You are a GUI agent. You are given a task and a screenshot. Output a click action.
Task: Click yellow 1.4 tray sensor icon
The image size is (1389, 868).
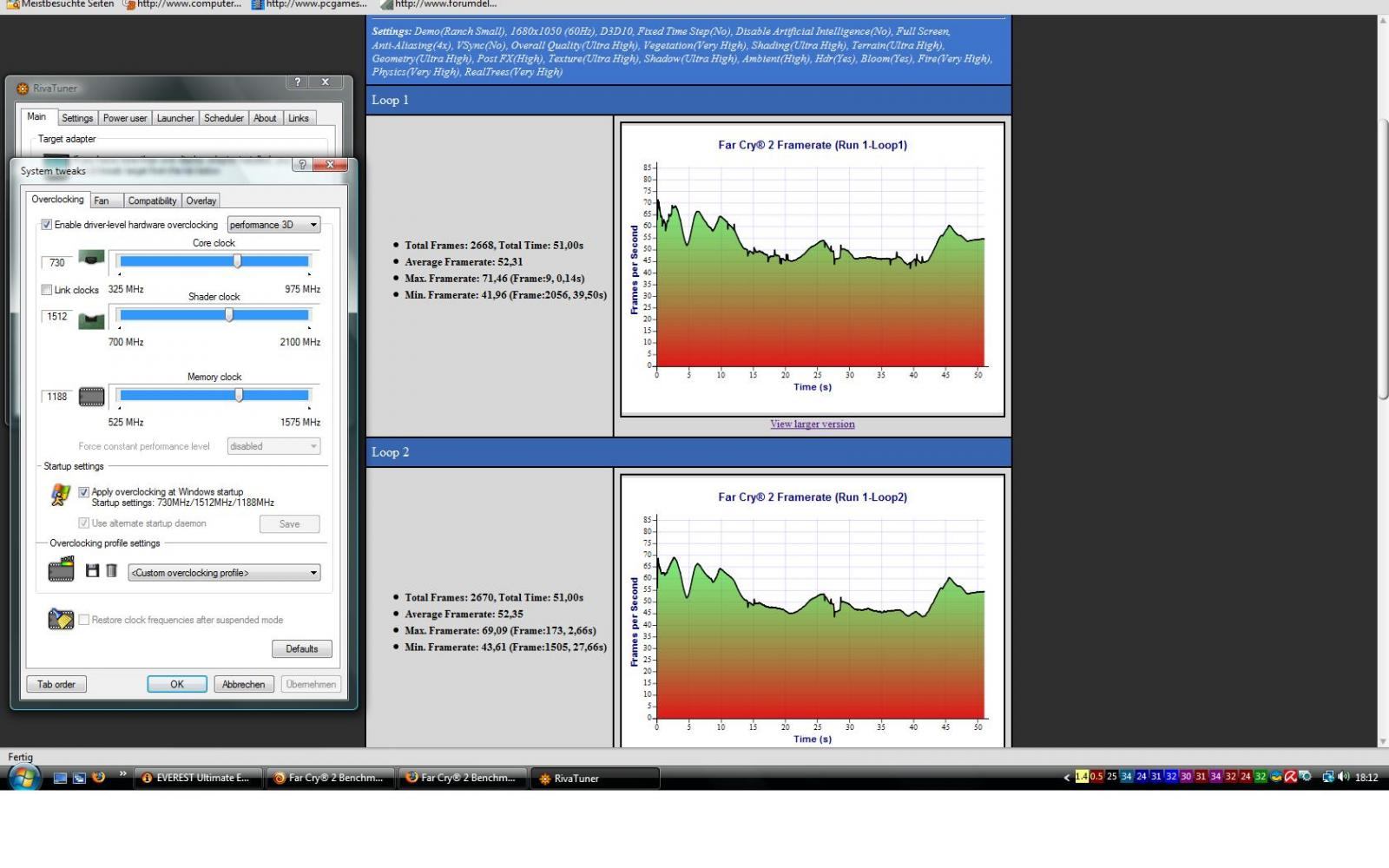point(1082,777)
